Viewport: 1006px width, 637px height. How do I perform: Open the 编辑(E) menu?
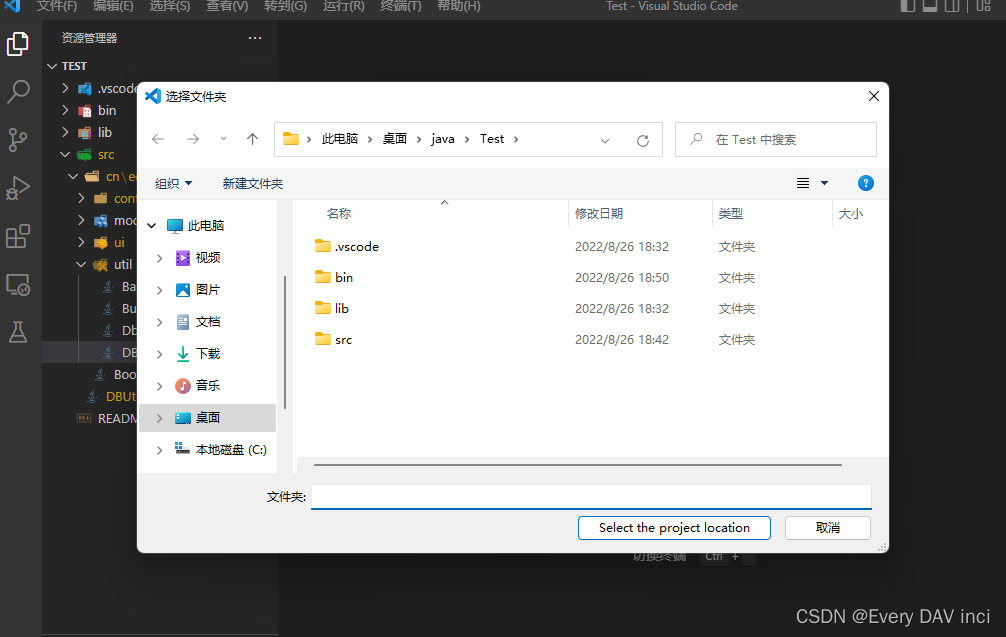pos(113,6)
